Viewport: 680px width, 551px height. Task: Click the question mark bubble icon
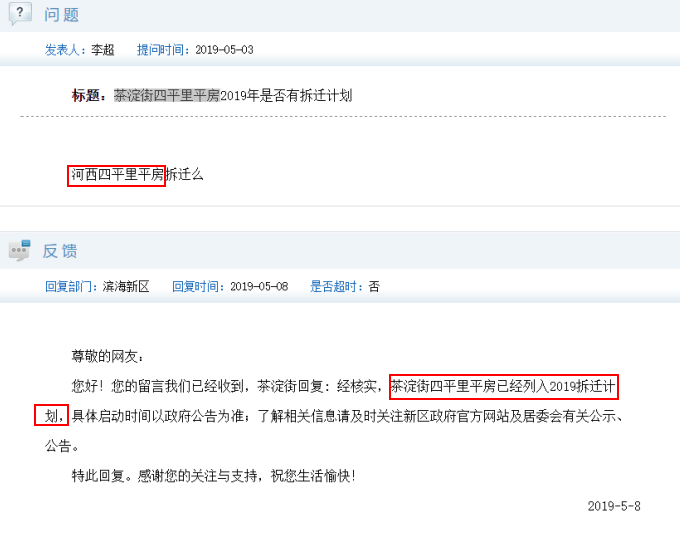[x=20, y=13]
